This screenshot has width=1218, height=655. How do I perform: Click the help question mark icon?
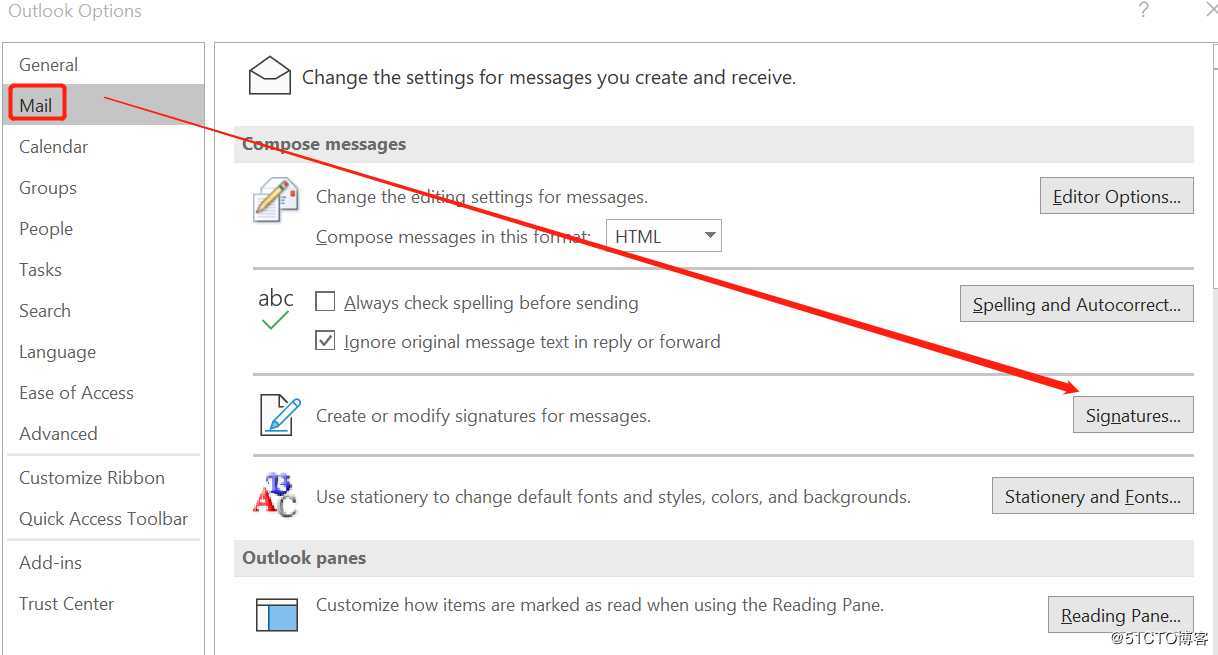1143,10
